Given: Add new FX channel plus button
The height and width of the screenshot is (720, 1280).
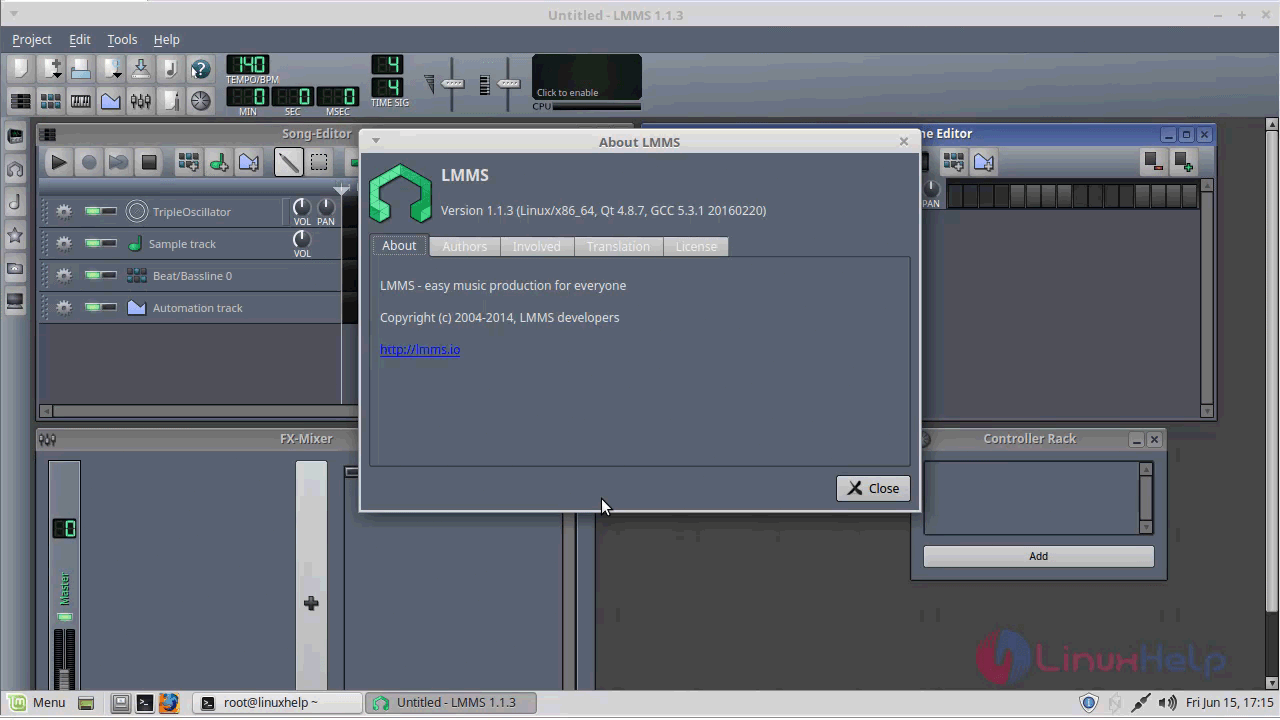Looking at the screenshot, I should pyautogui.click(x=311, y=603).
